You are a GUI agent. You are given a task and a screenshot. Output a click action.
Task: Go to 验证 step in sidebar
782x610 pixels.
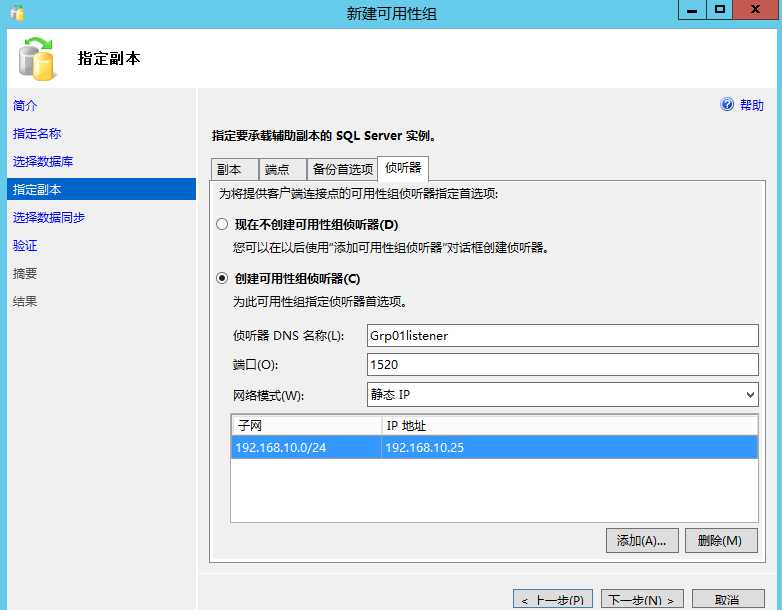pyautogui.click(x=25, y=245)
